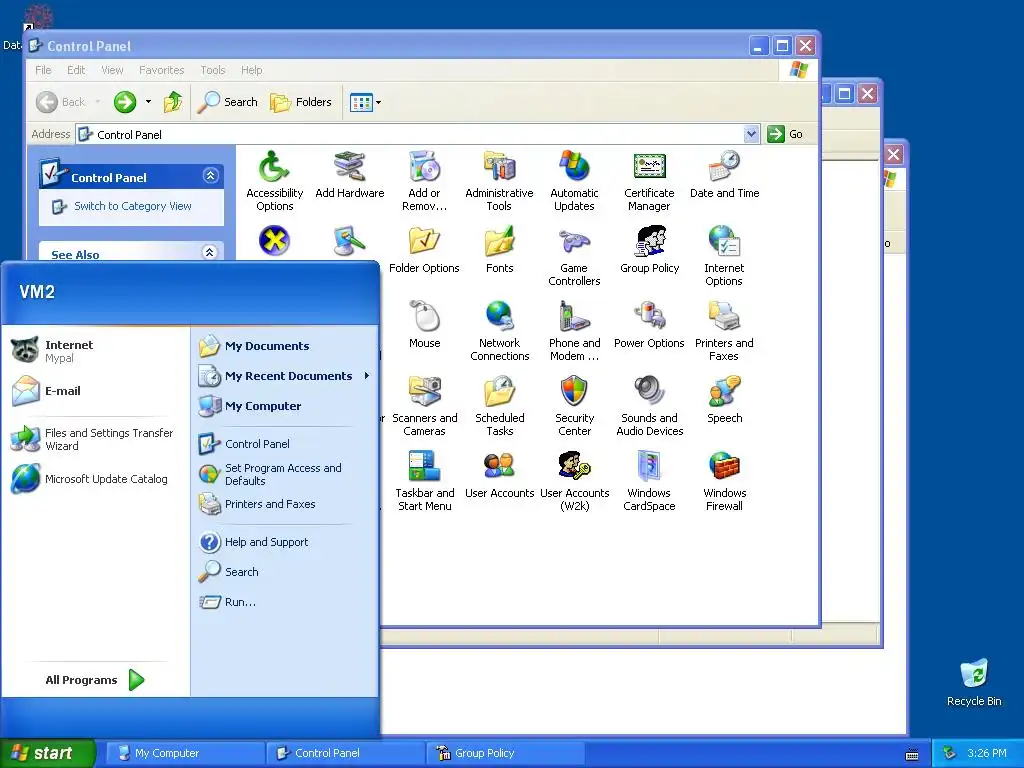This screenshot has height=768, width=1024.
Task: Open the File menu
Action: [43, 70]
